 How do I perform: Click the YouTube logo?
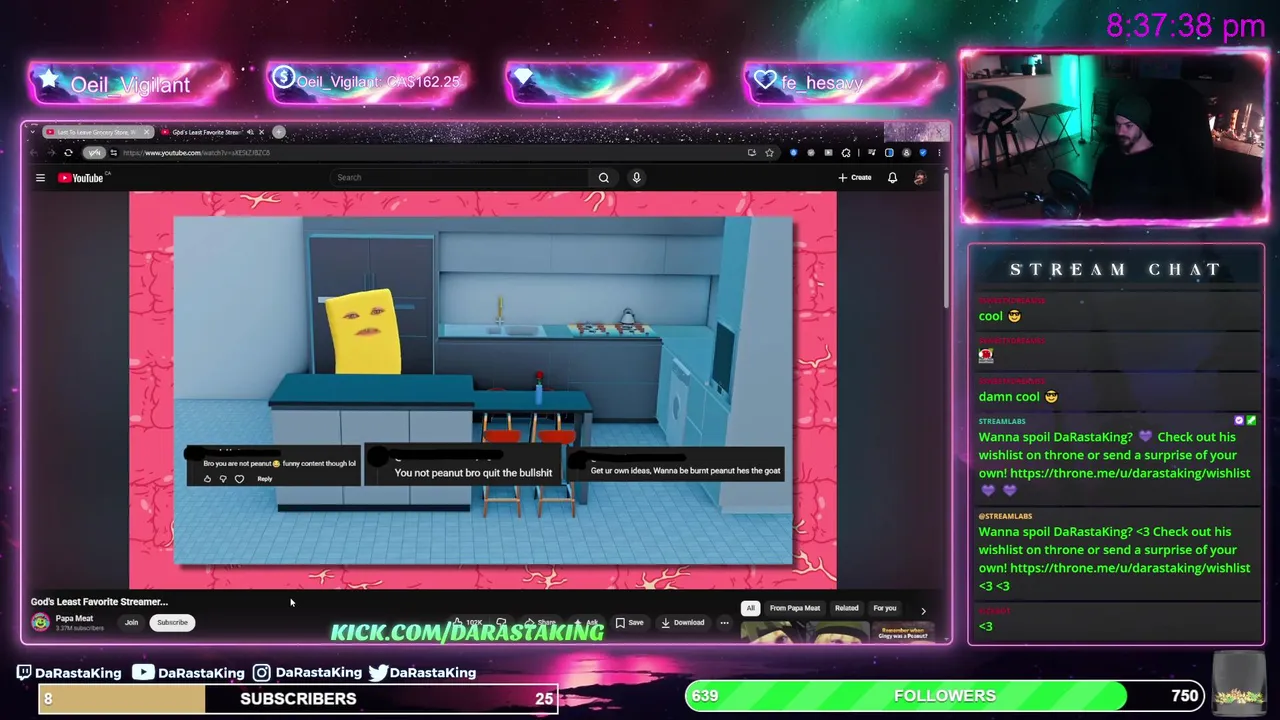pyautogui.click(x=81, y=178)
